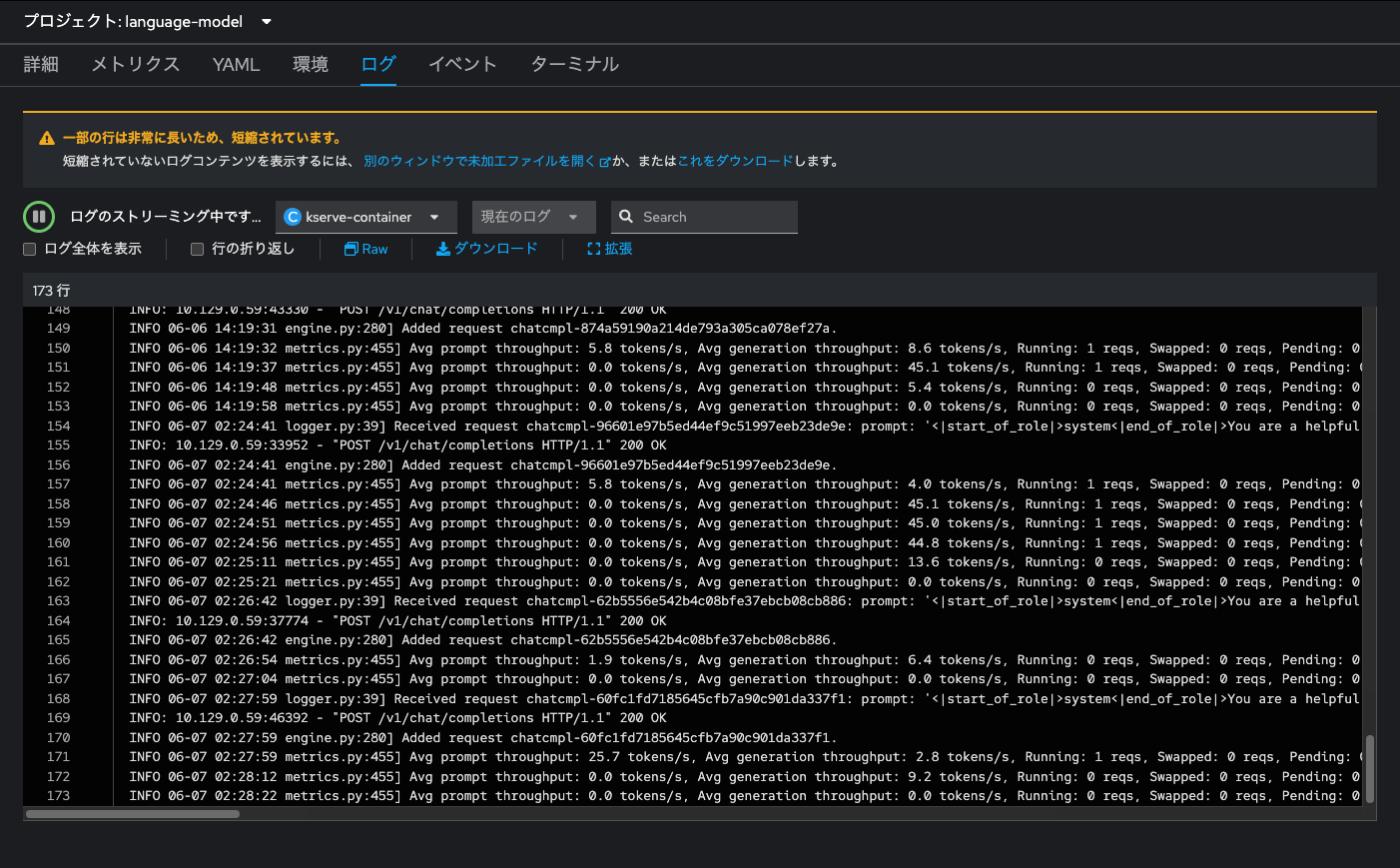Click the 02:26:54 metrics.py log entry
The image size is (1400, 868).
click(744, 660)
